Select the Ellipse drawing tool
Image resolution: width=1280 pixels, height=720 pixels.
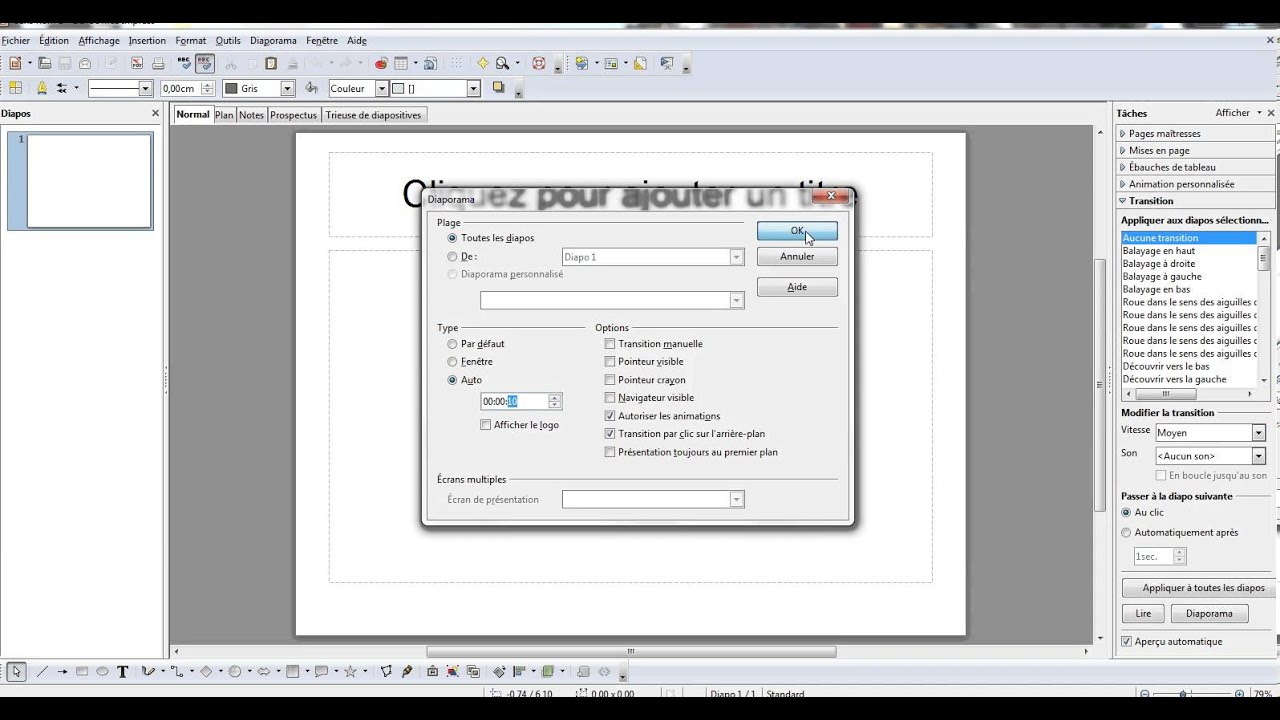pos(102,672)
